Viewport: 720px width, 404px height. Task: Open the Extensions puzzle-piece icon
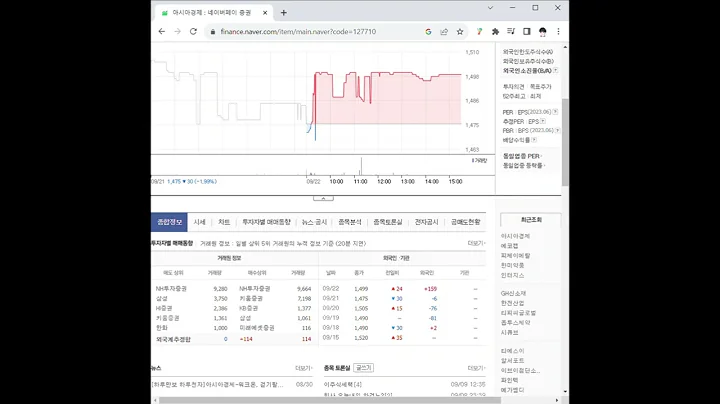pos(495,32)
